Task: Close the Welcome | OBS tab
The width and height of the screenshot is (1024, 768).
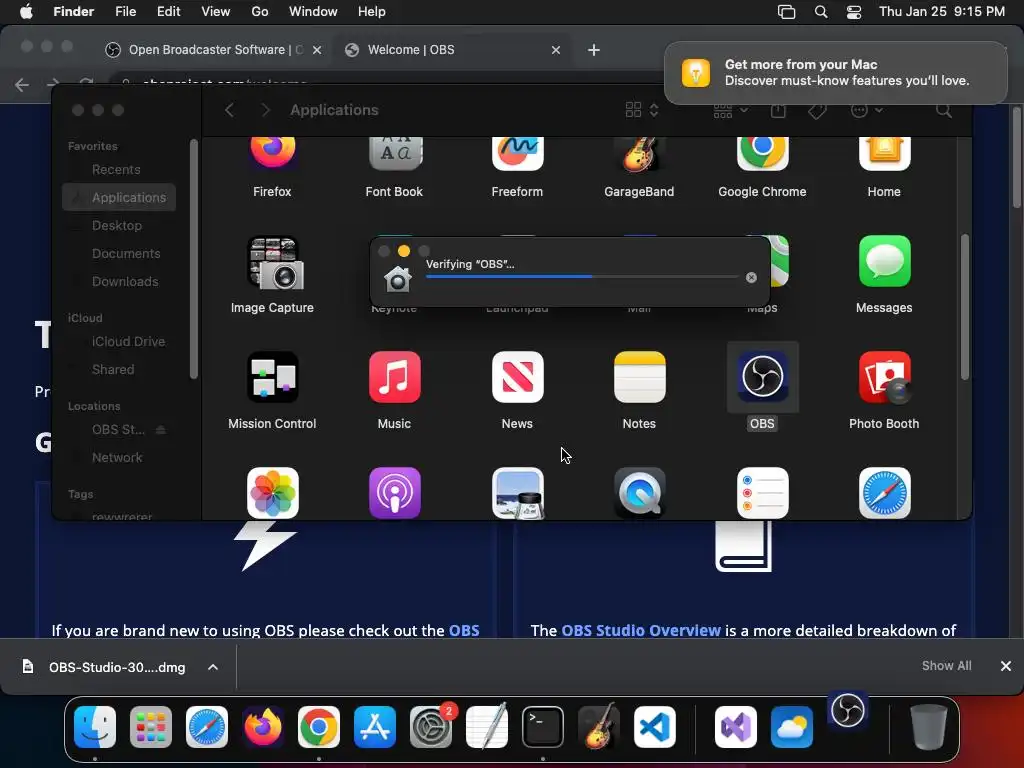Action: (x=556, y=50)
